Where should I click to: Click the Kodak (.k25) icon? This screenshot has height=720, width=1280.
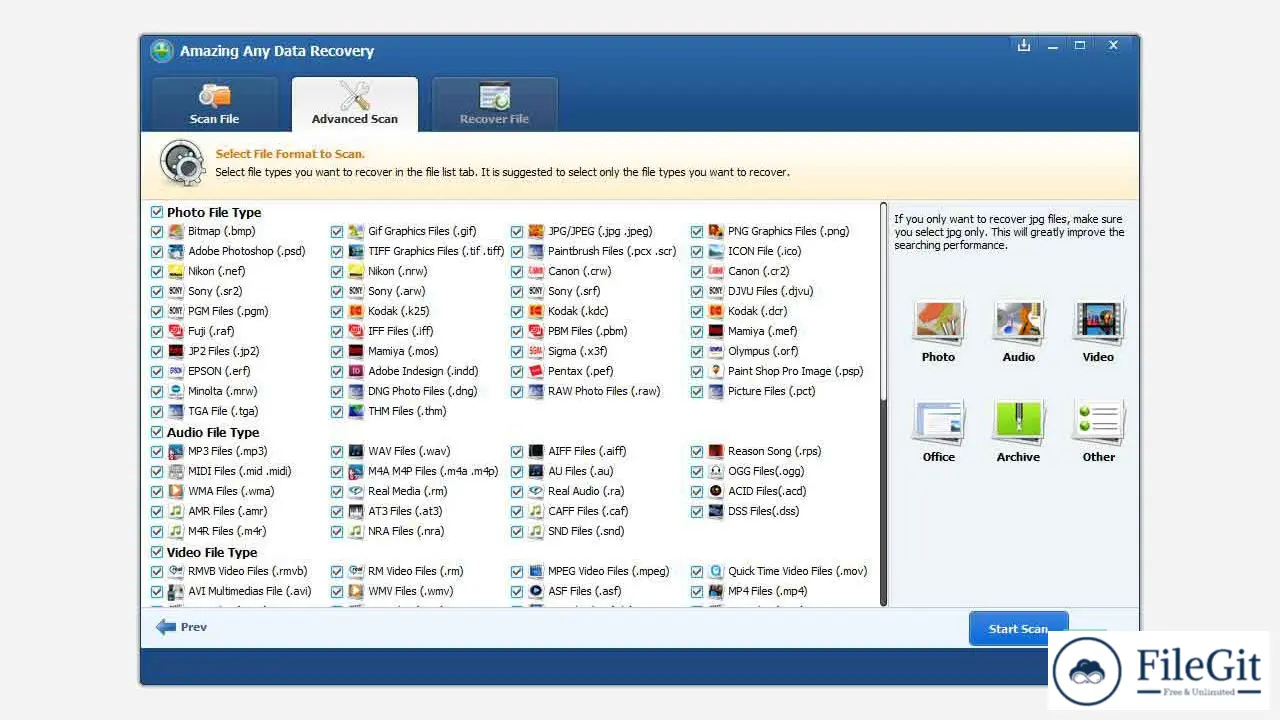point(356,311)
